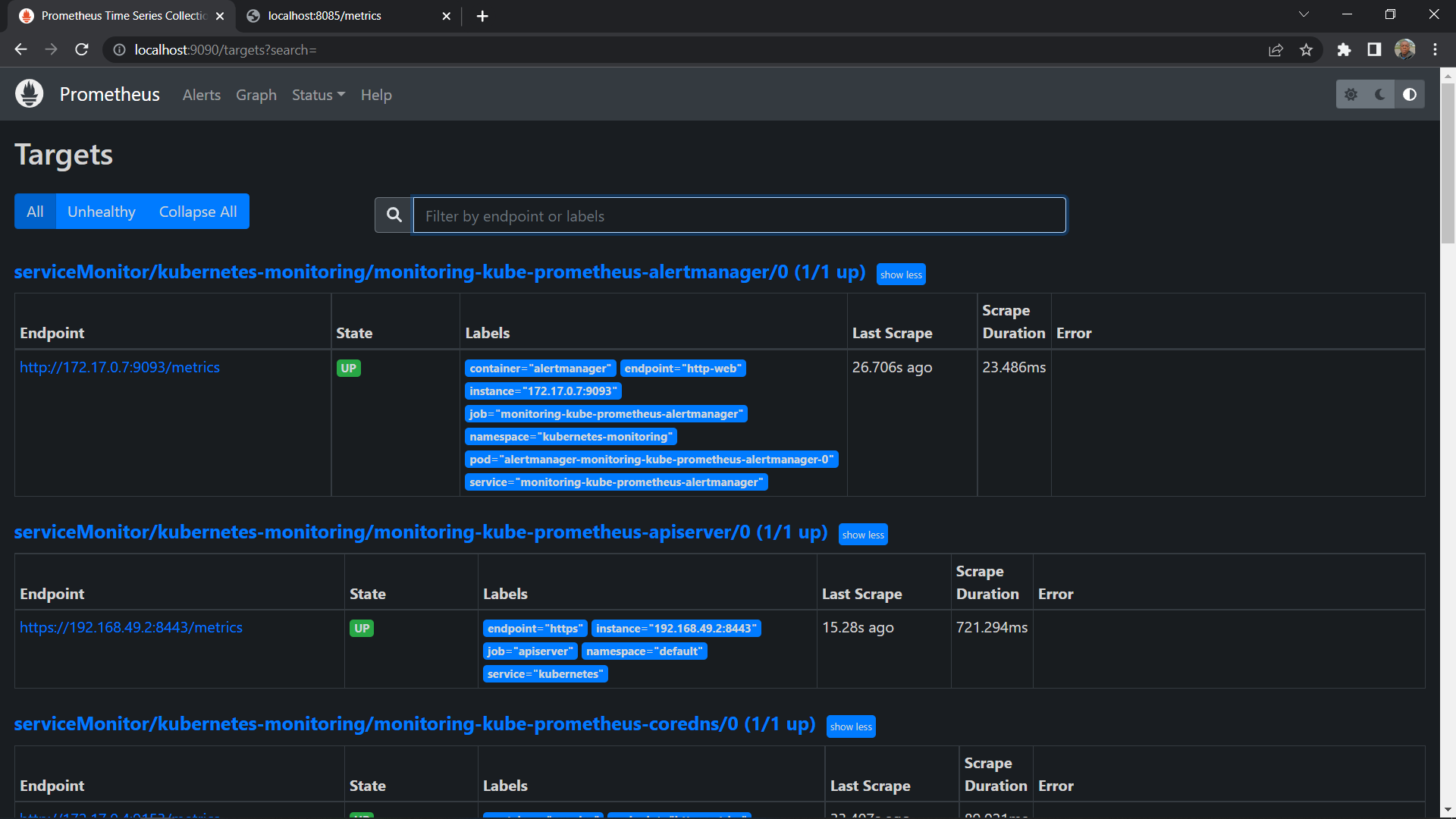The image size is (1456, 819).
Task: Switch to localhost:8085/metrics tab
Action: [325, 16]
